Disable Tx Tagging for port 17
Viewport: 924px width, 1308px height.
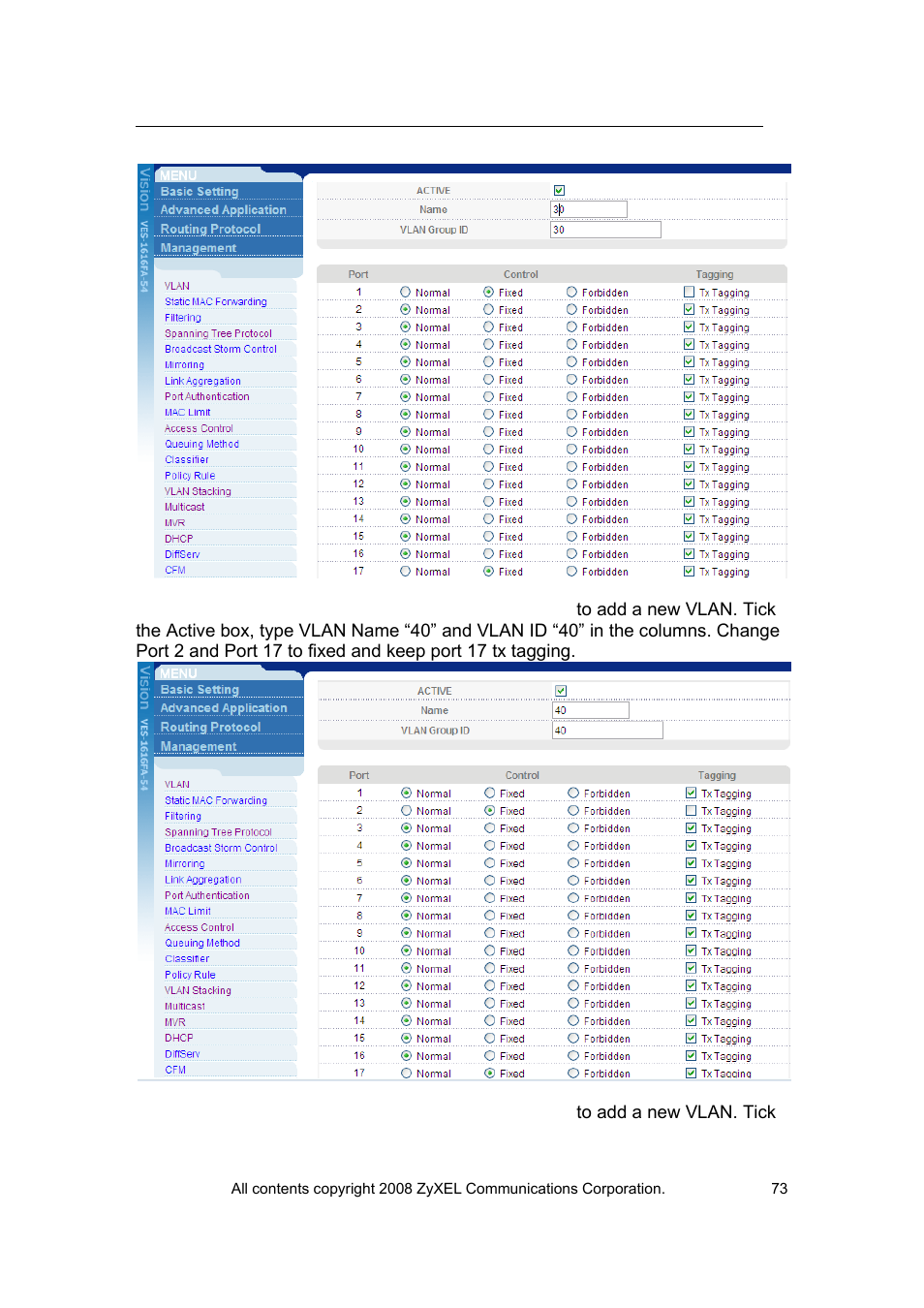point(688,572)
